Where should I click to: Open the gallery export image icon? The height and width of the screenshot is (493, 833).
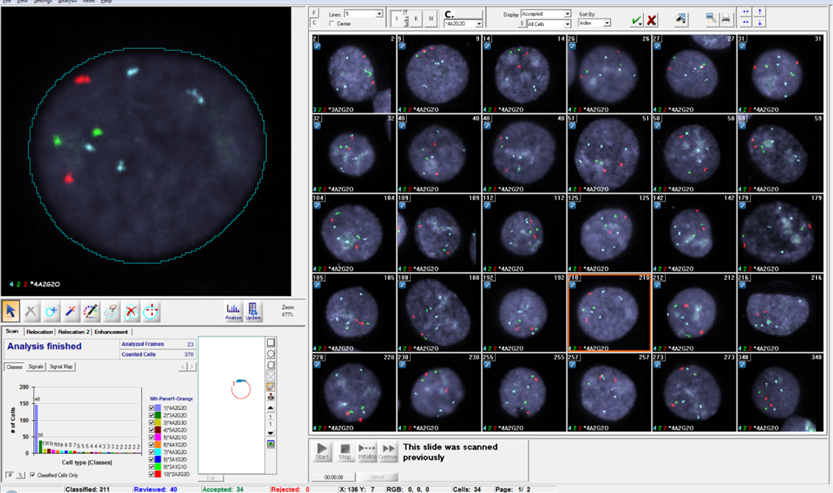click(681, 19)
